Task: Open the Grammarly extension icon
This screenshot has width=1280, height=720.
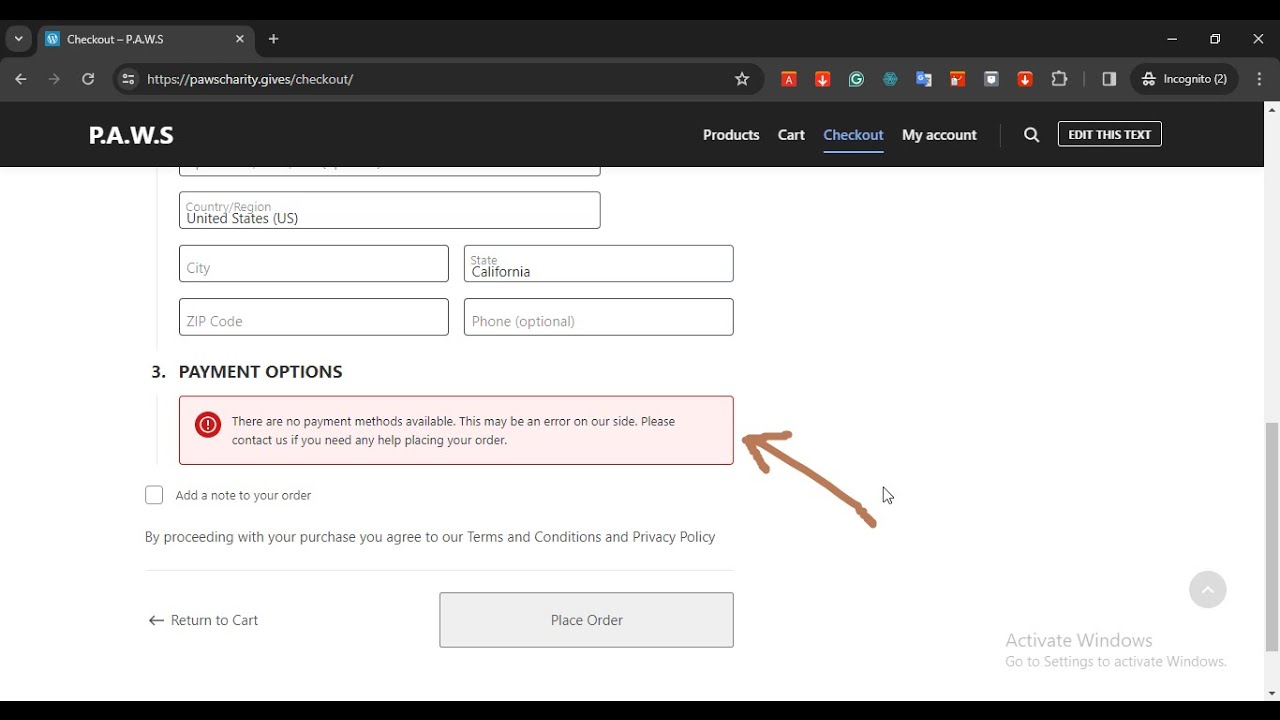Action: [x=856, y=79]
